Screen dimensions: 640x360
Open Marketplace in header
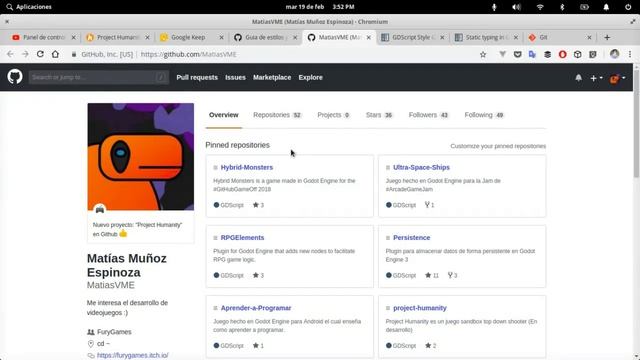pos(272,77)
